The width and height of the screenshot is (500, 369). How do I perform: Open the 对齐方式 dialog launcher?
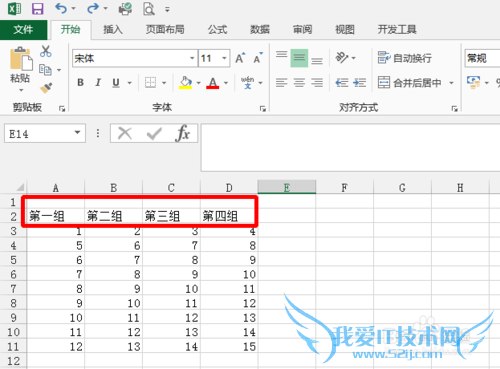click(x=454, y=108)
